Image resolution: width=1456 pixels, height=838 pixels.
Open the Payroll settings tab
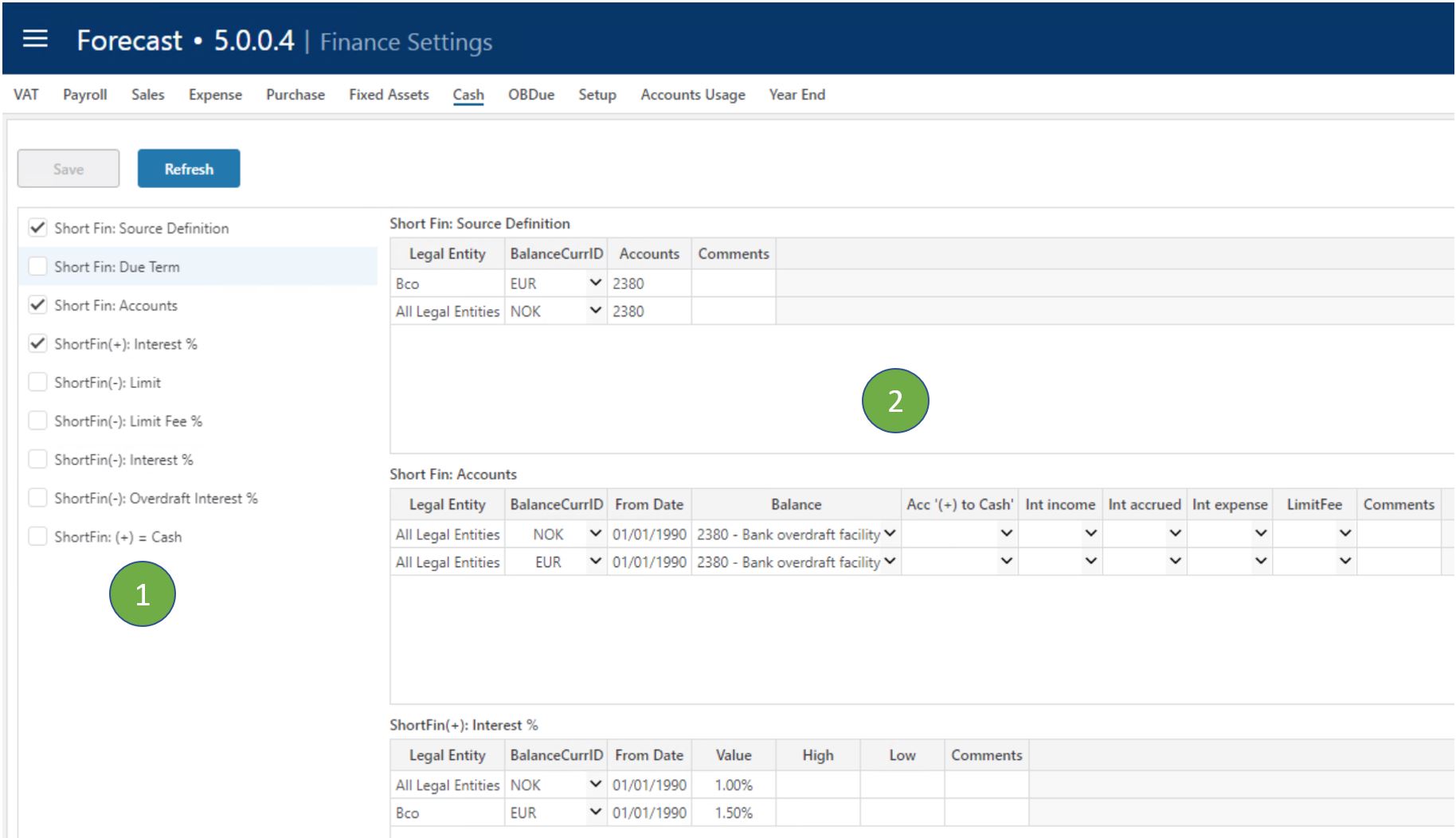click(84, 94)
